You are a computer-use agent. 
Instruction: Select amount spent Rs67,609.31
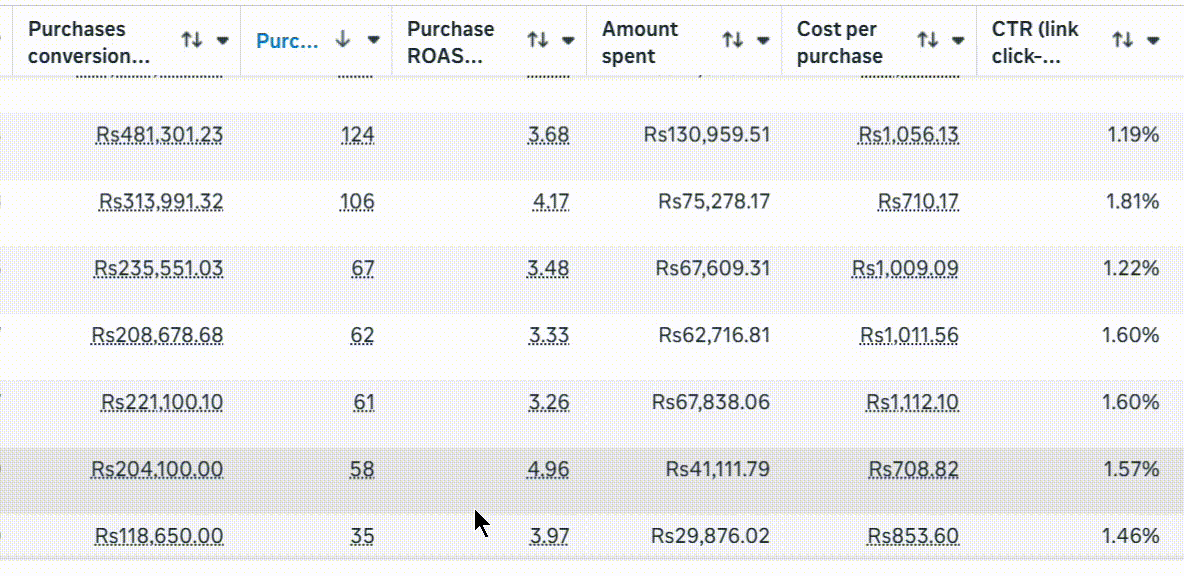[x=713, y=268]
